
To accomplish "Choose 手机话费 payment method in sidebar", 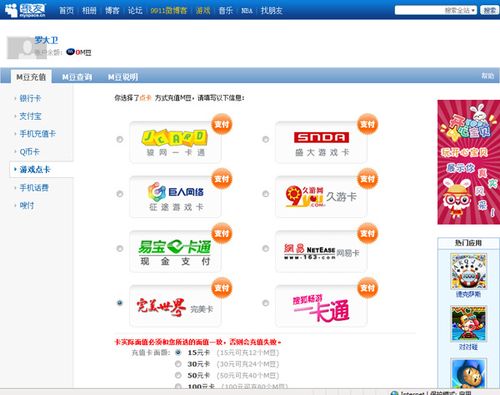I will 34,188.
